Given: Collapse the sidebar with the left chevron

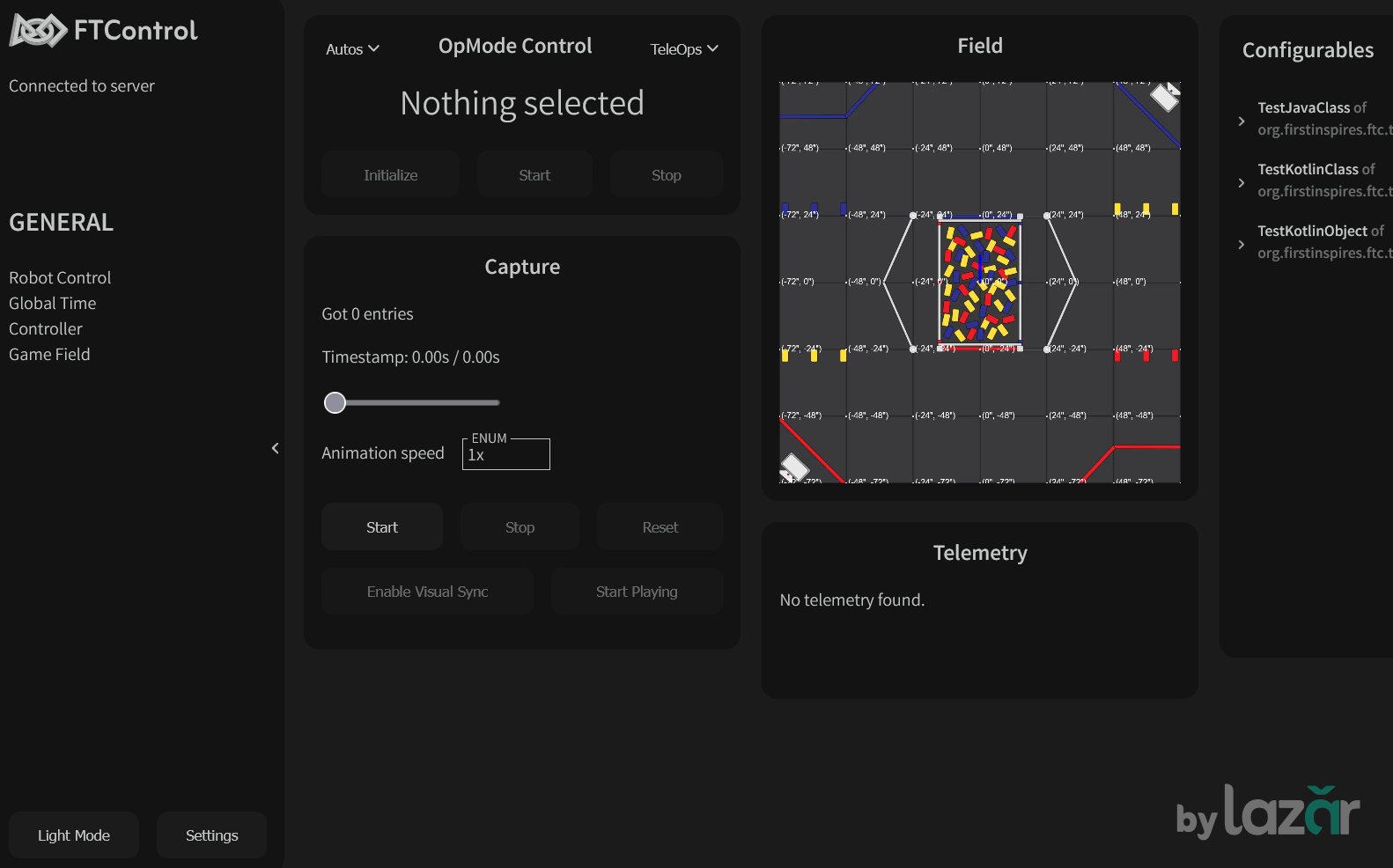Looking at the screenshot, I should (275, 448).
